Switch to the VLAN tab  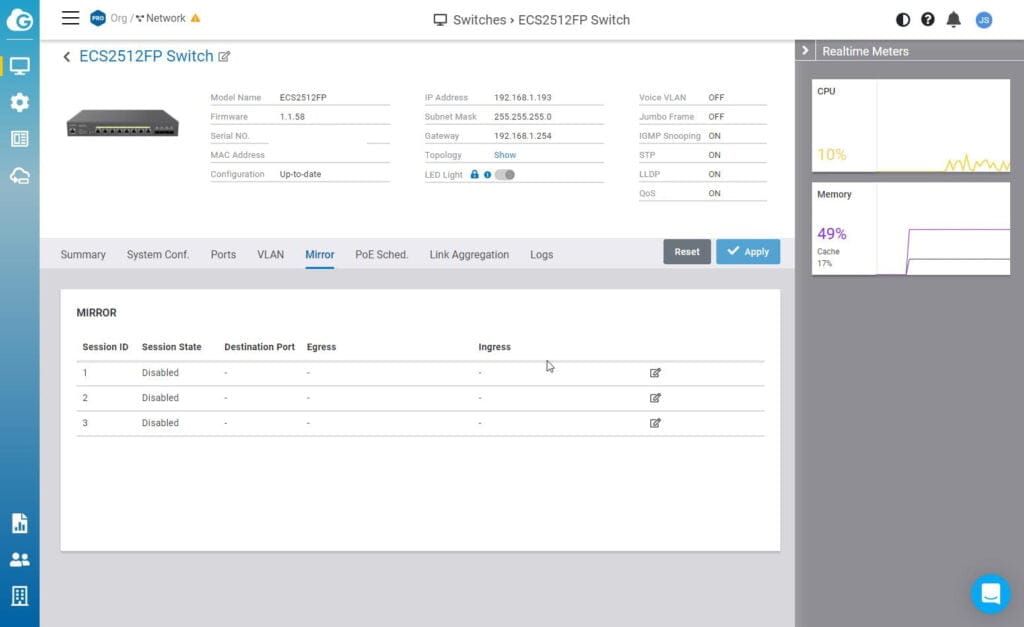click(x=270, y=254)
